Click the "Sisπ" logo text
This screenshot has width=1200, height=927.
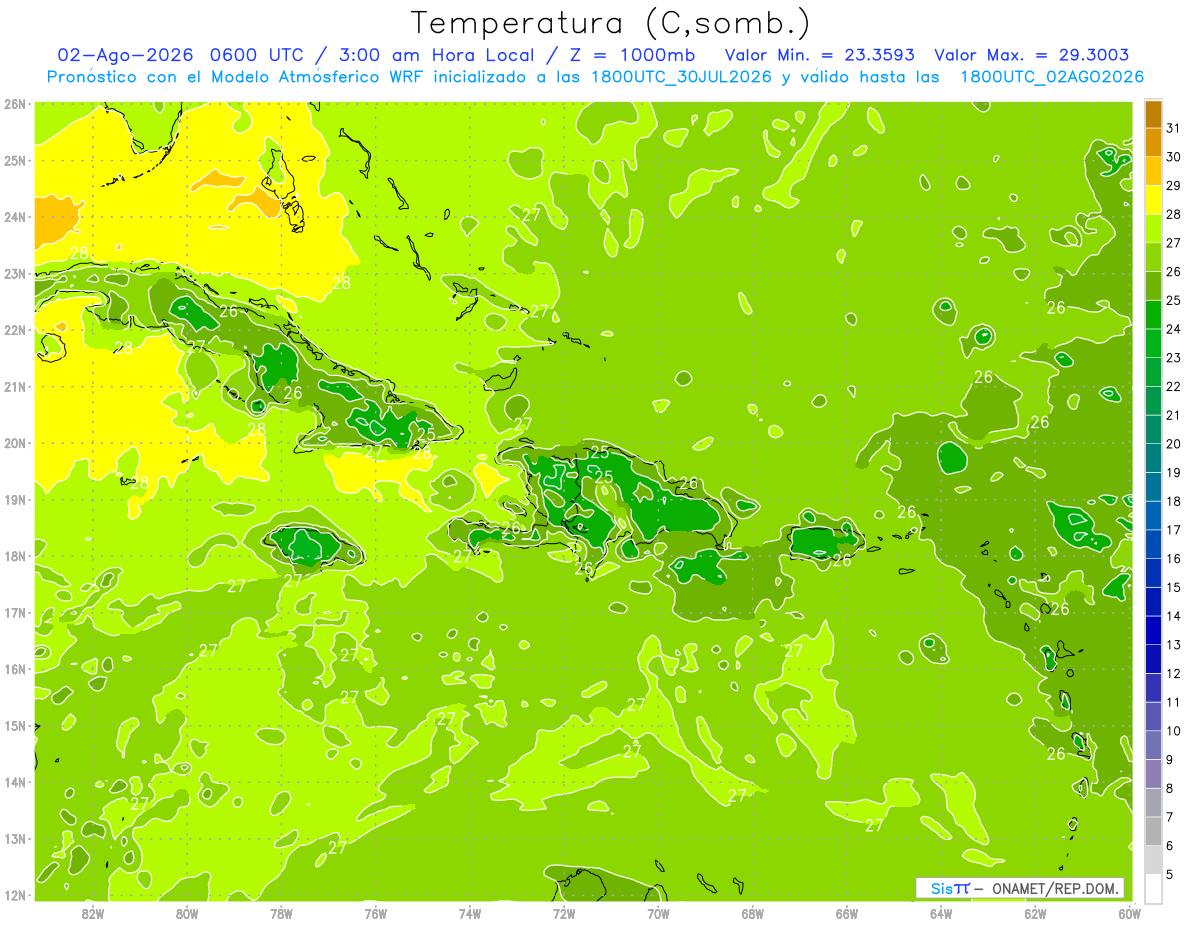(950, 888)
